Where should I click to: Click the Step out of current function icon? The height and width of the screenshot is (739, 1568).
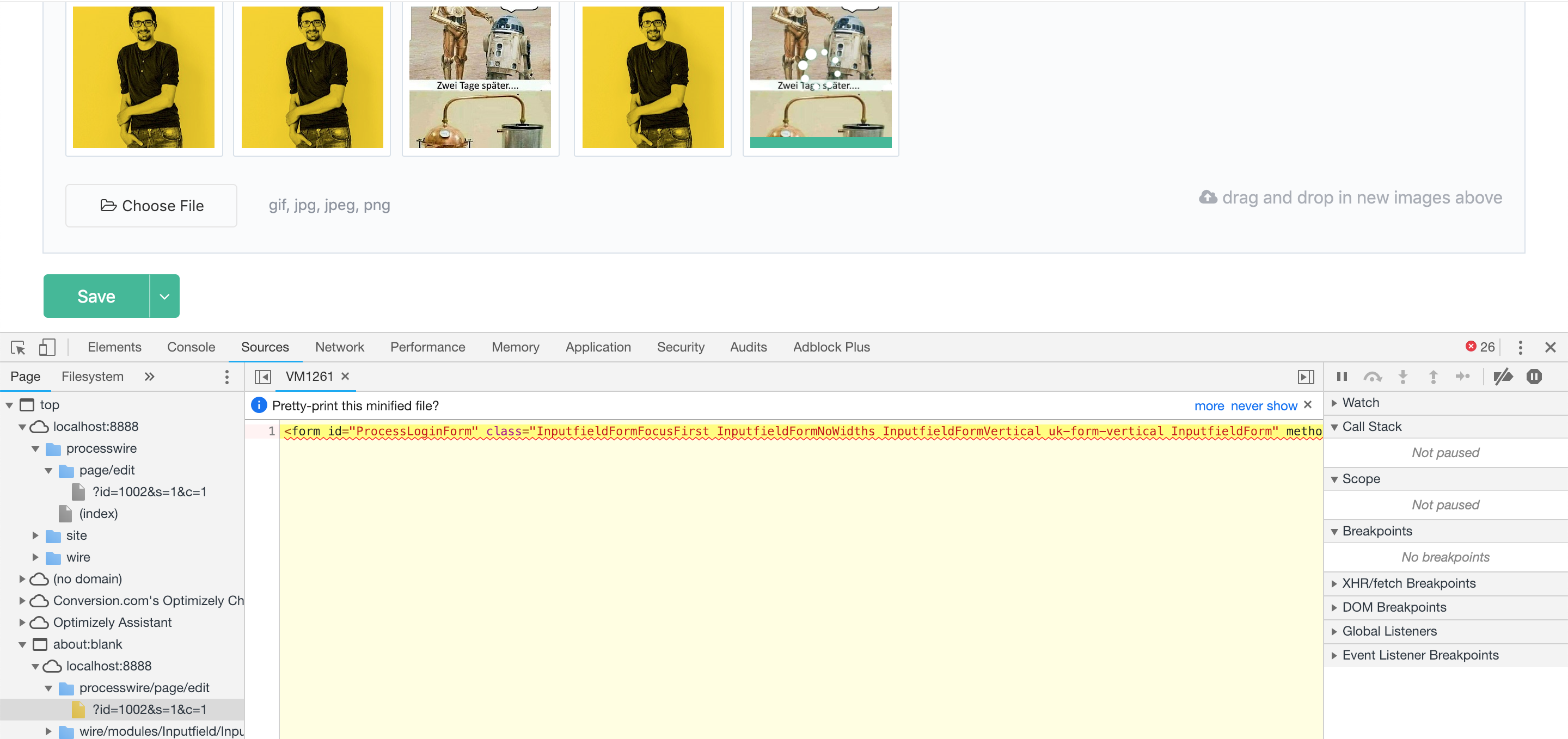(x=1434, y=377)
